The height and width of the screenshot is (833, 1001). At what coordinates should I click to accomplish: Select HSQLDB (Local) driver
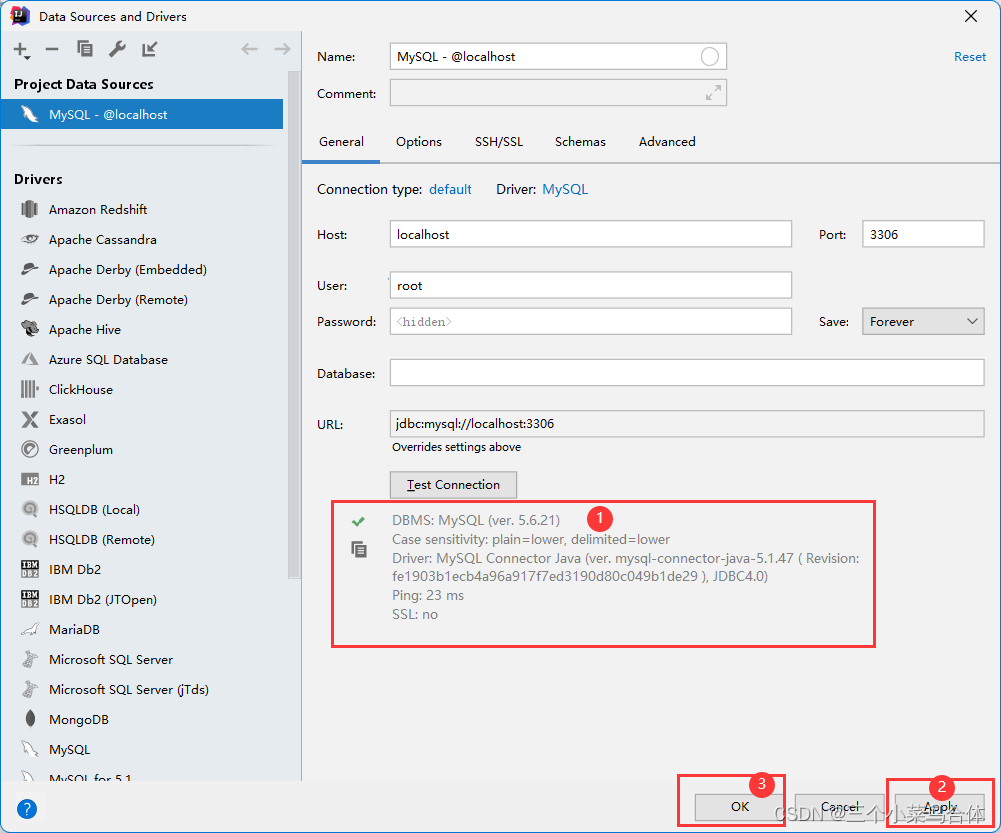point(94,509)
